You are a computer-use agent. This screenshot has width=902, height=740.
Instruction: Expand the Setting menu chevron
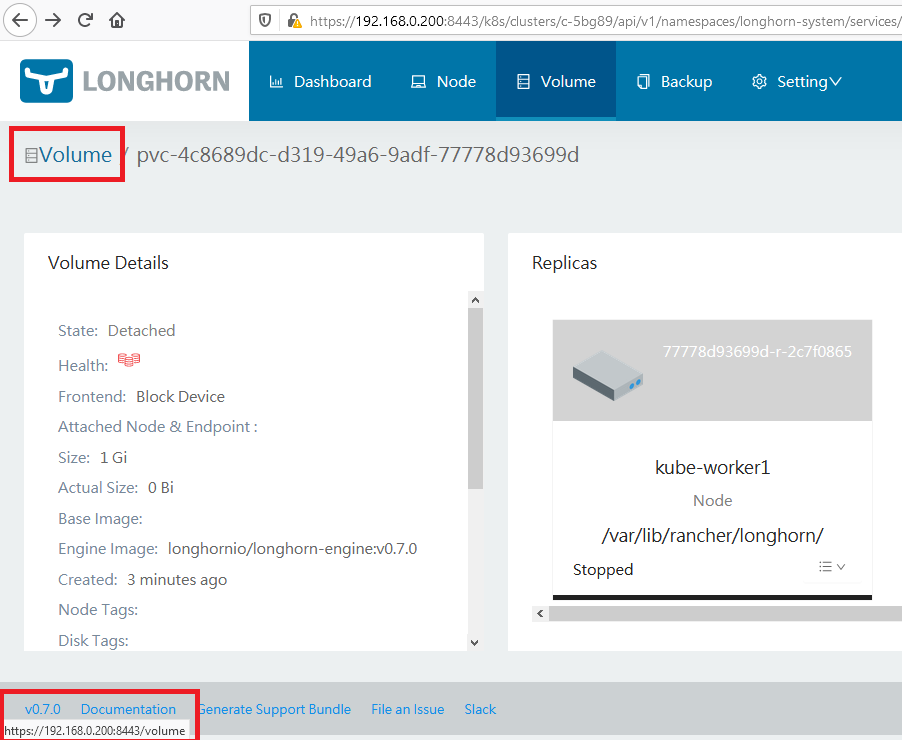[x=838, y=81]
